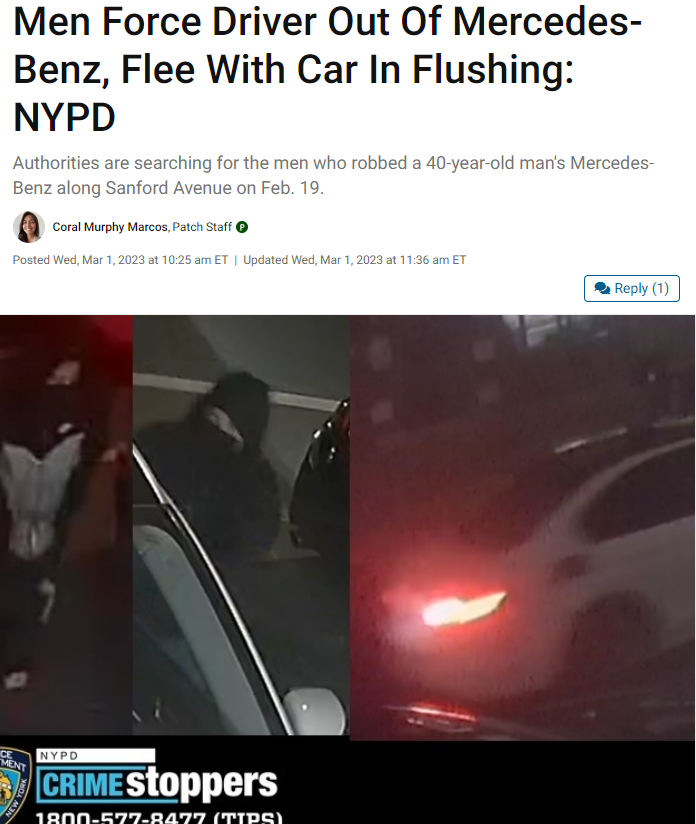Click the glowing red taillight in car photo
This screenshot has width=696, height=824.
[465, 609]
